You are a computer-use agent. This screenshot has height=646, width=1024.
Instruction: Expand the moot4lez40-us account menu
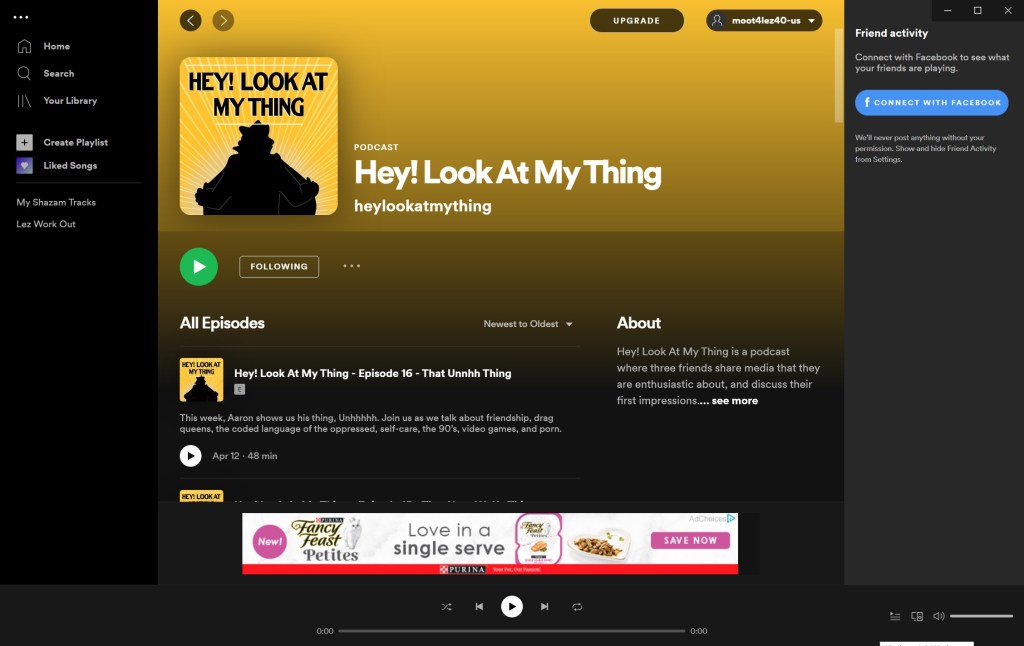(x=763, y=20)
